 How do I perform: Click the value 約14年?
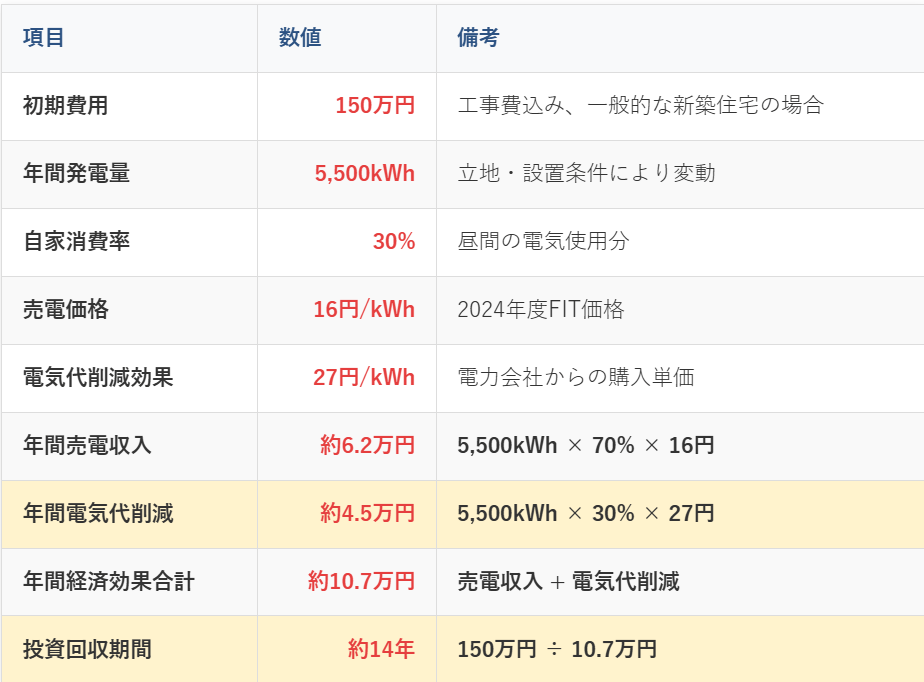point(381,650)
